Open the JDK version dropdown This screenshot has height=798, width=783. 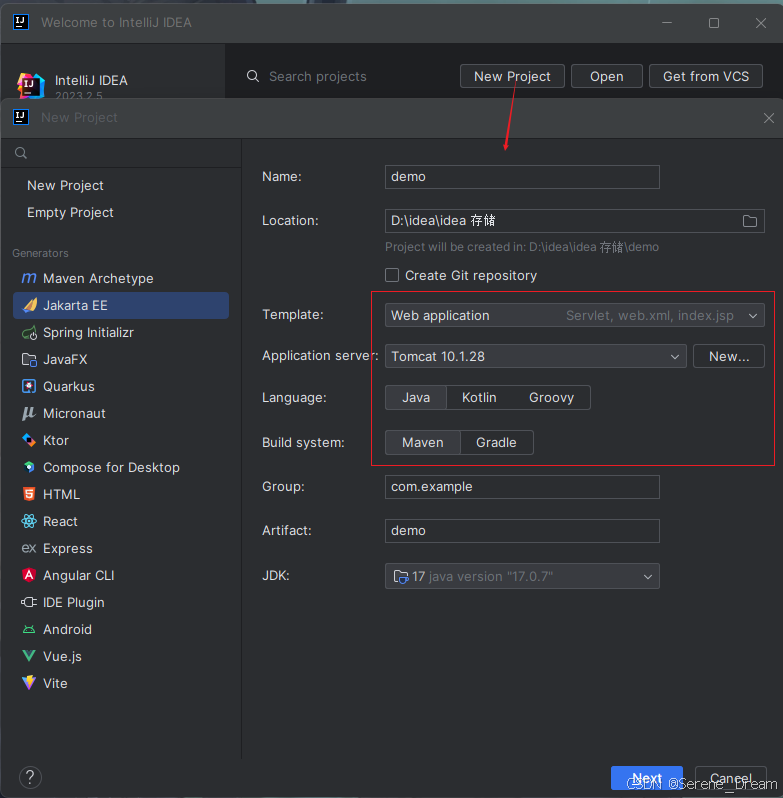pyautogui.click(x=522, y=576)
